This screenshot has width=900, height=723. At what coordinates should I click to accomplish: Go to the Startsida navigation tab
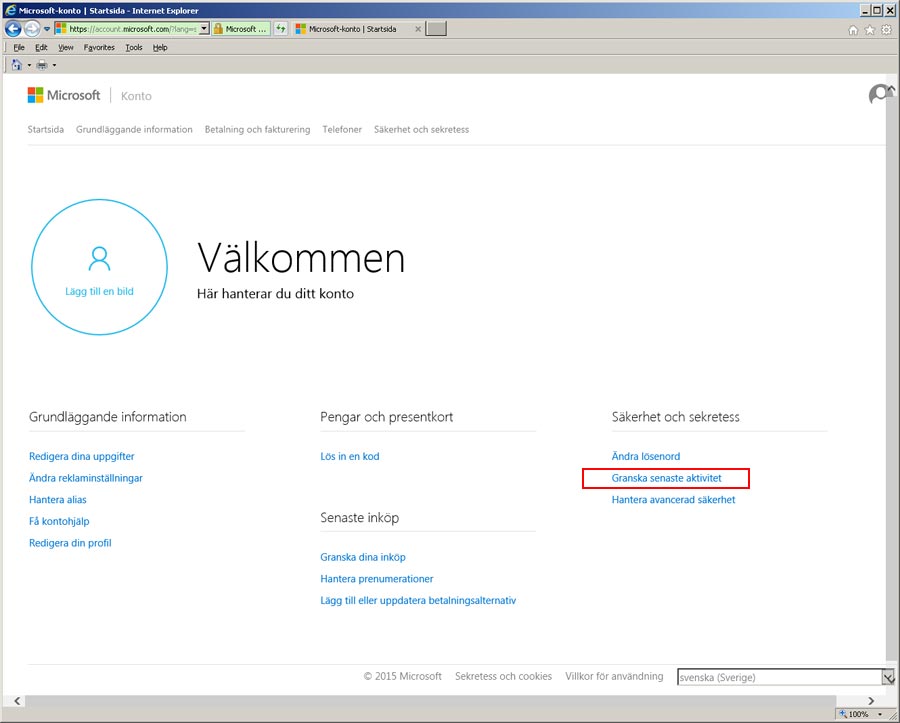pos(46,130)
